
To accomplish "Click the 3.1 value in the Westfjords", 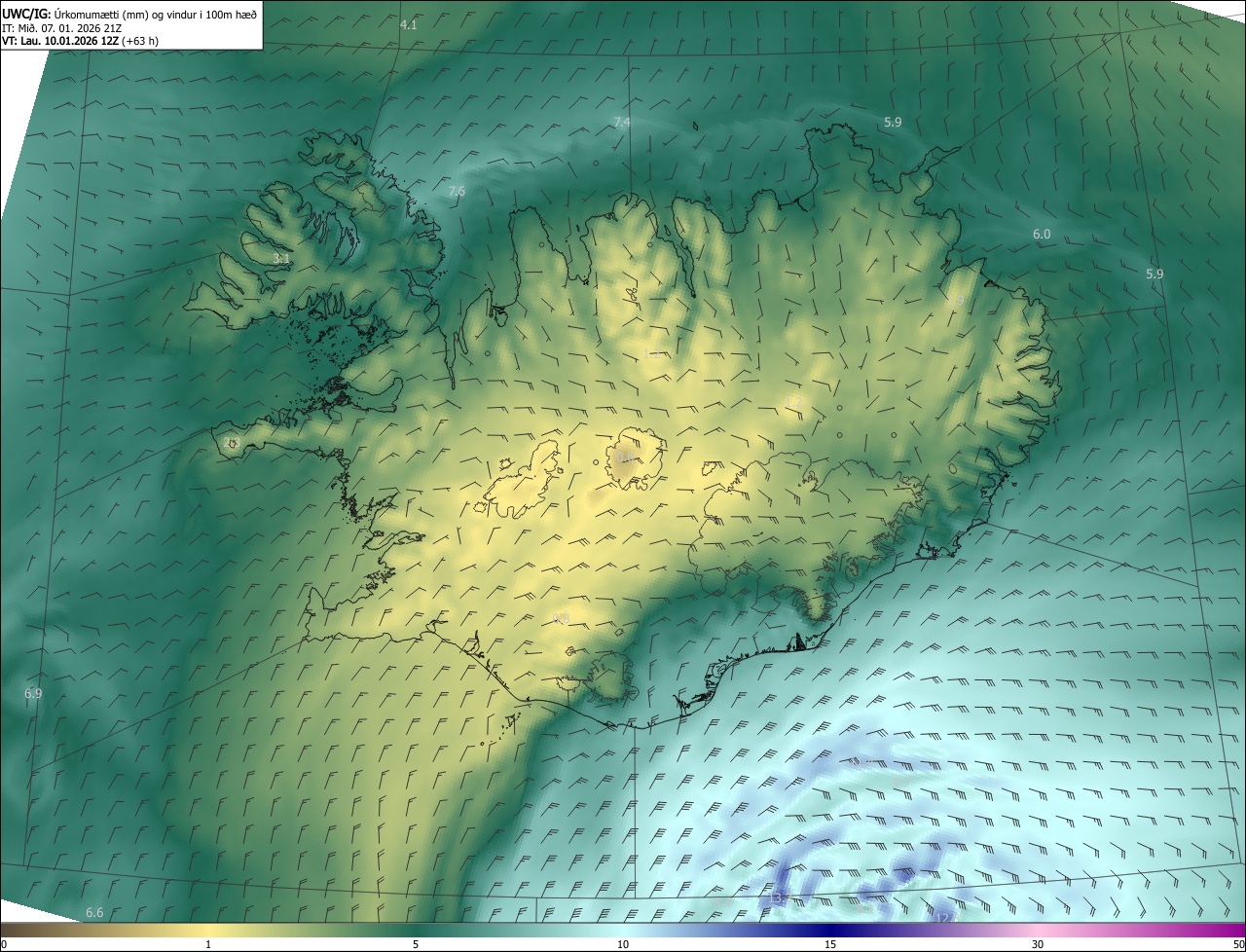I will (280, 259).
